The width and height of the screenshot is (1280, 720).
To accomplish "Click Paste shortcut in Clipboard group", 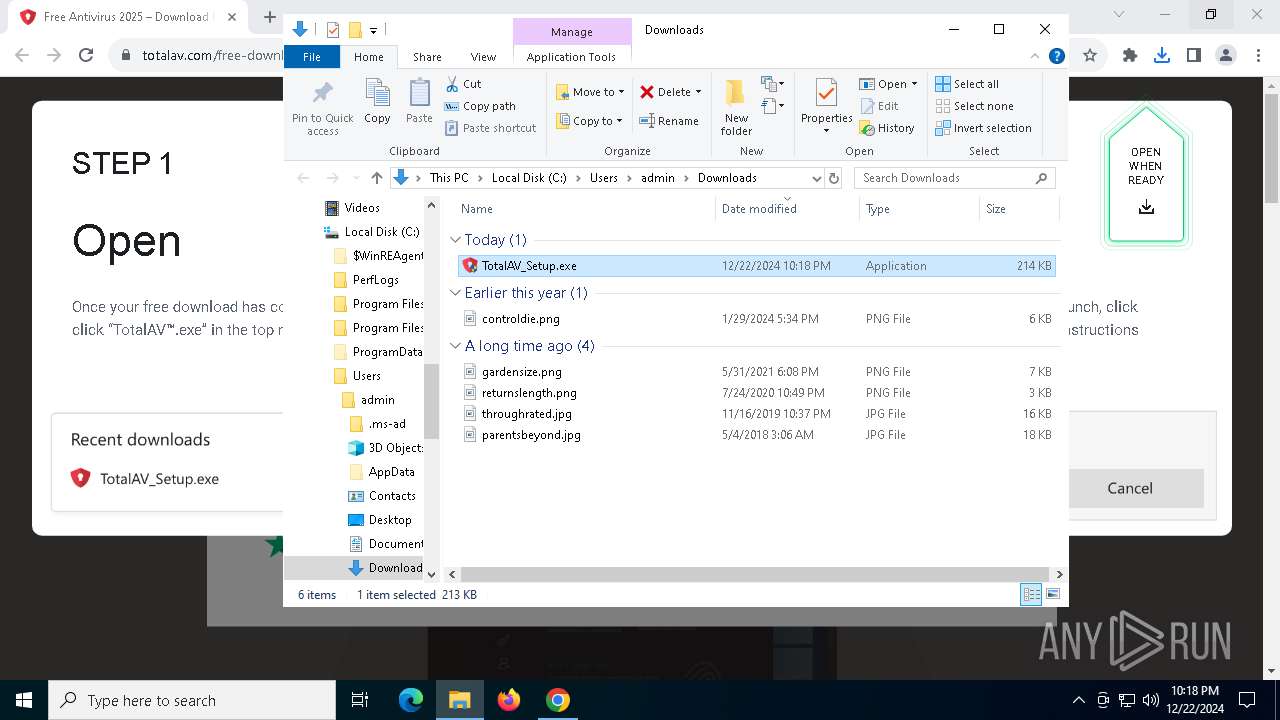I will (490, 128).
